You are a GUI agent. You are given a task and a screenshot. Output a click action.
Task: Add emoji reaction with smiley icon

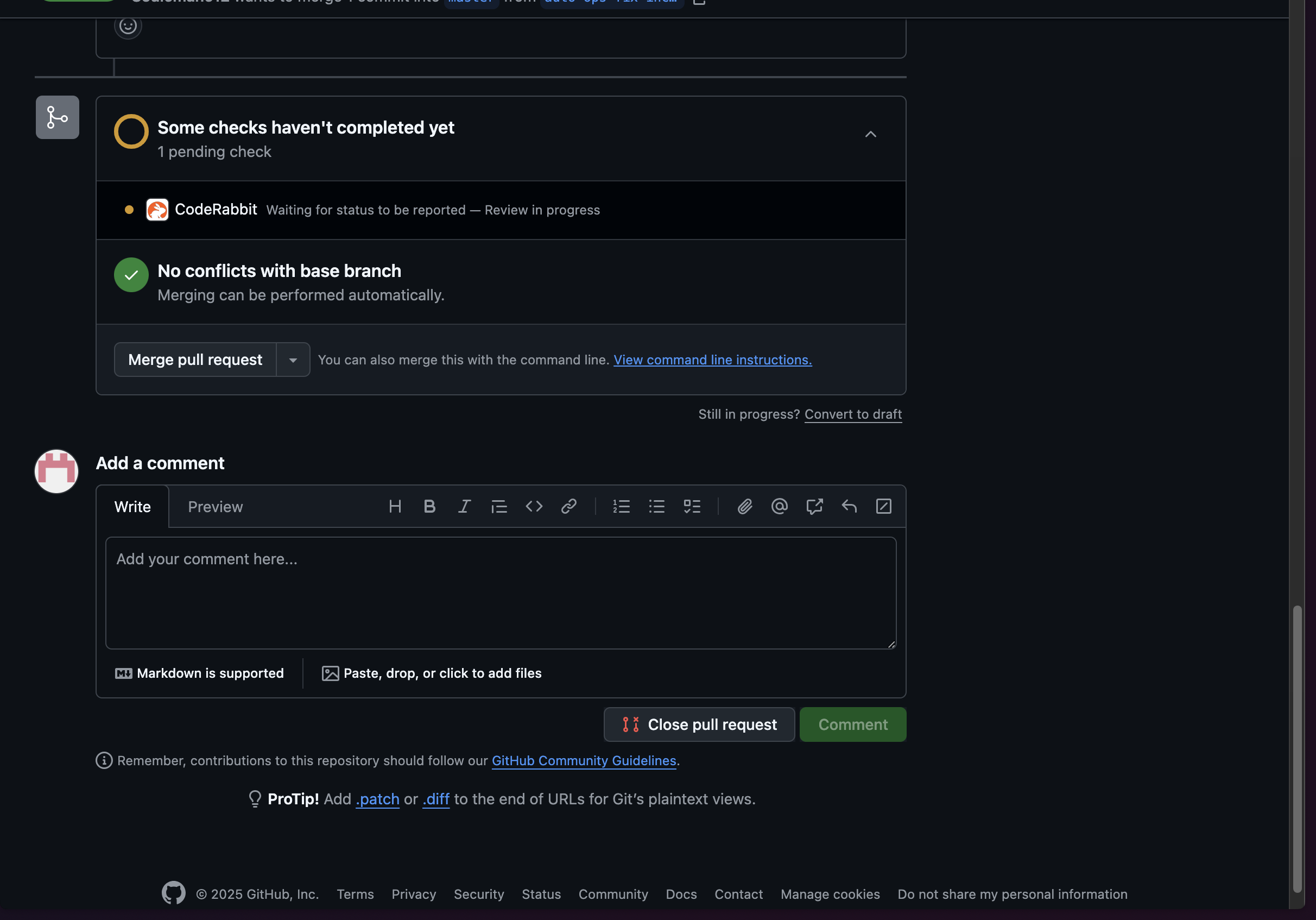coord(128,26)
